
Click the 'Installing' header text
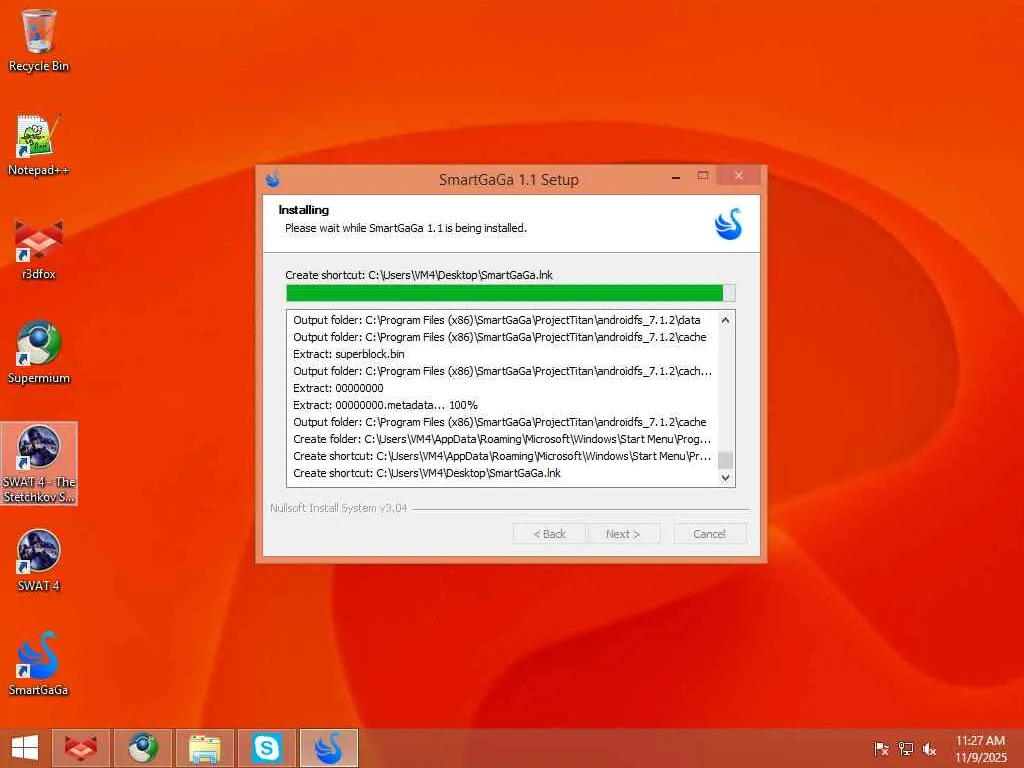tap(304, 210)
